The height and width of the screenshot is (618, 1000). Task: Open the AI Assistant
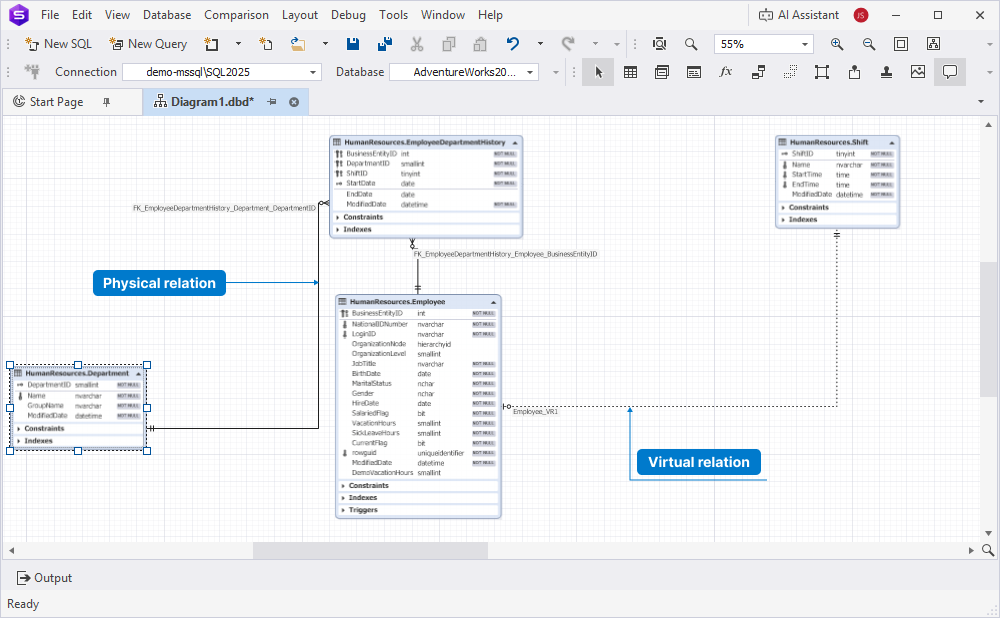[799, 15]
